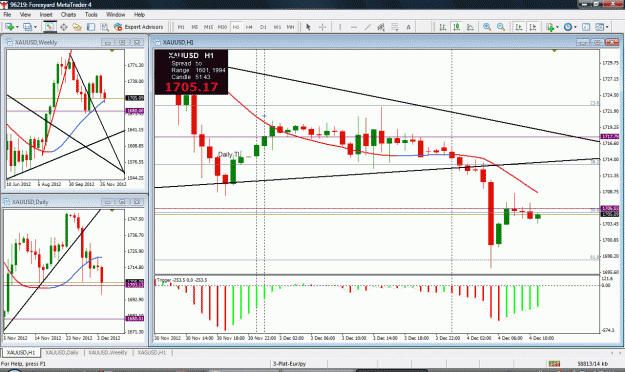This screenshot has height=372, width=625.
Task: Toggle chart shift from right border
Action: 533,27
